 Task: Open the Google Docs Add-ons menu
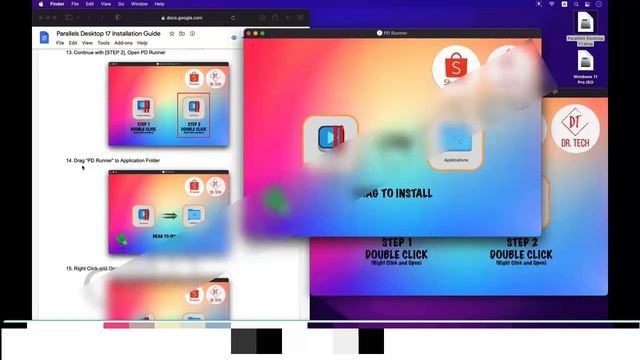(x=123, y=43)
